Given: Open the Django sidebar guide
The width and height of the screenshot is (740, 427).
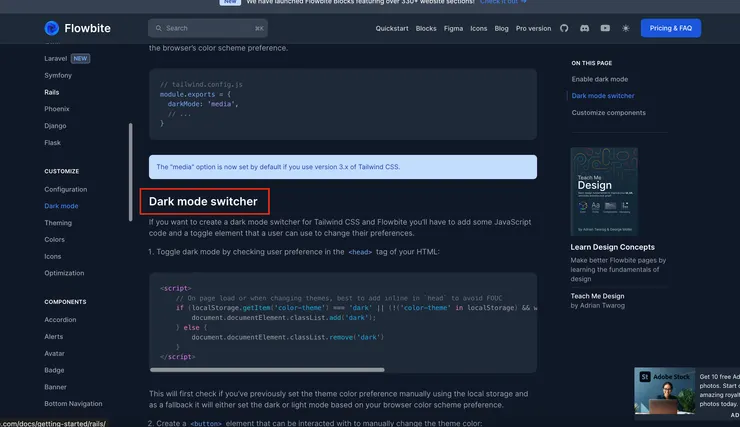Looking at the screenshot, I should point(55,126).
